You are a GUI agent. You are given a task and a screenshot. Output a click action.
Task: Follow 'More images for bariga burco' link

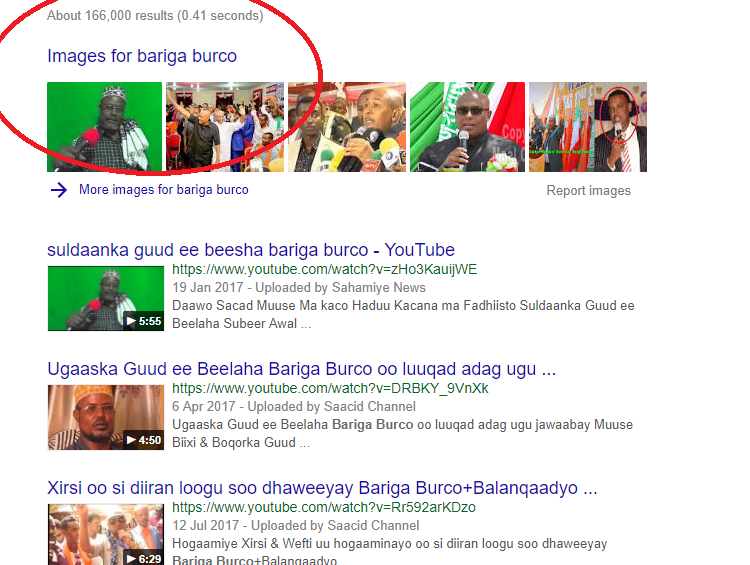tap(164, 189)
